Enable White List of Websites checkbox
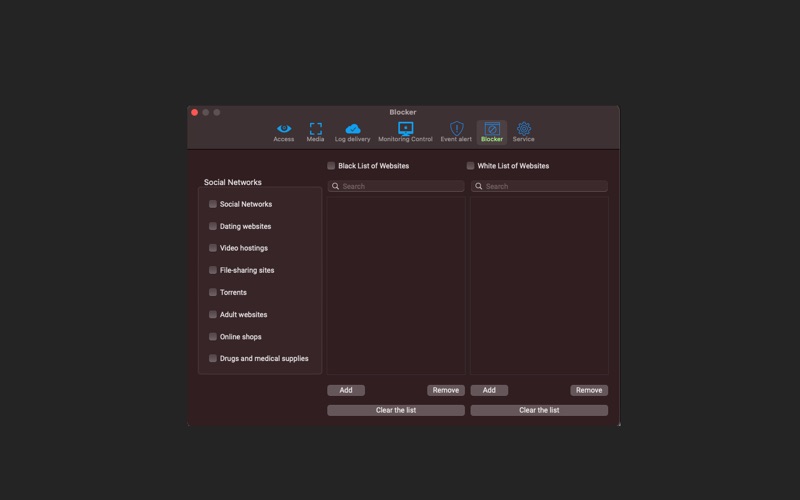 point(470,166)
